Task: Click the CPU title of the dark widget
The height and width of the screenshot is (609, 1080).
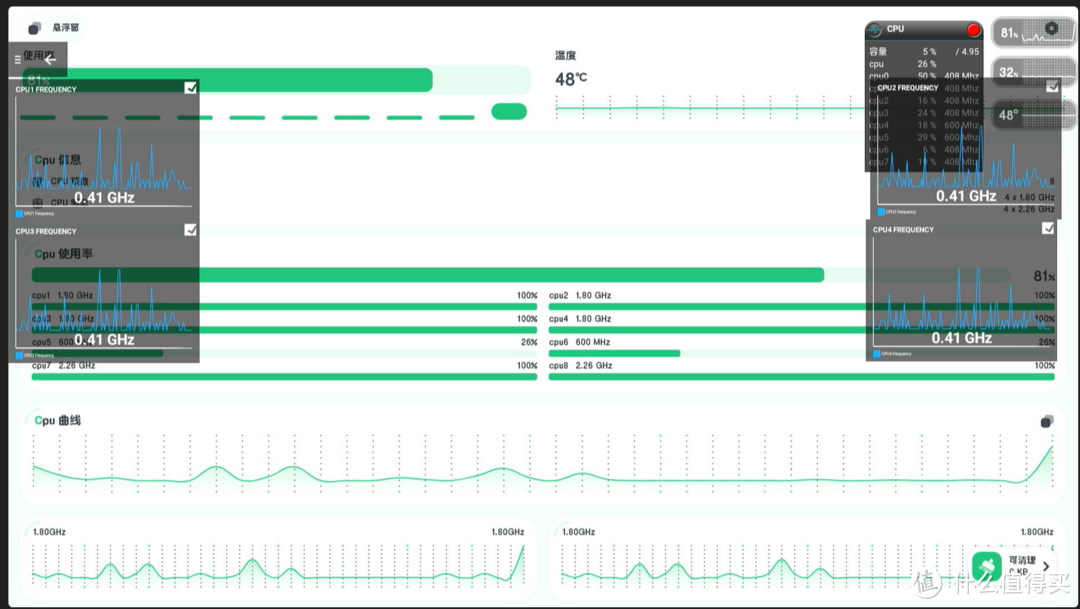Action: click(895, 29)
